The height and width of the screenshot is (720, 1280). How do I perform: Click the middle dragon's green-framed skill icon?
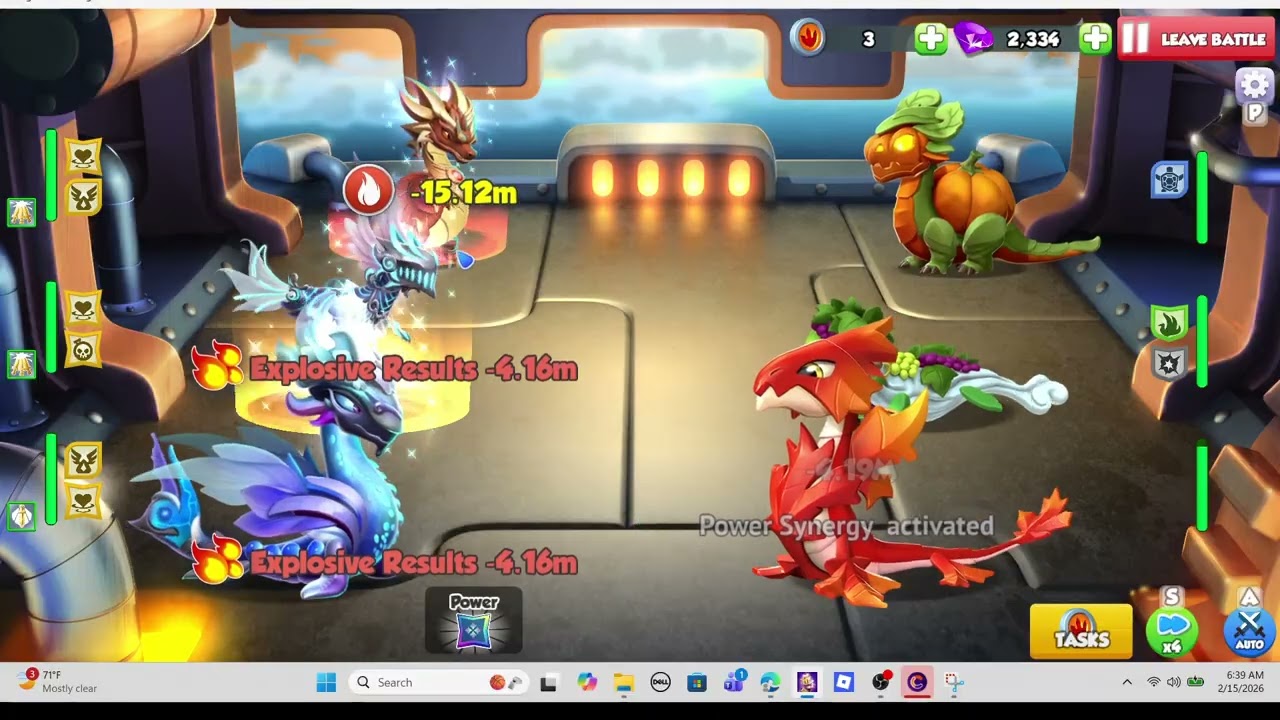(22, 364)
